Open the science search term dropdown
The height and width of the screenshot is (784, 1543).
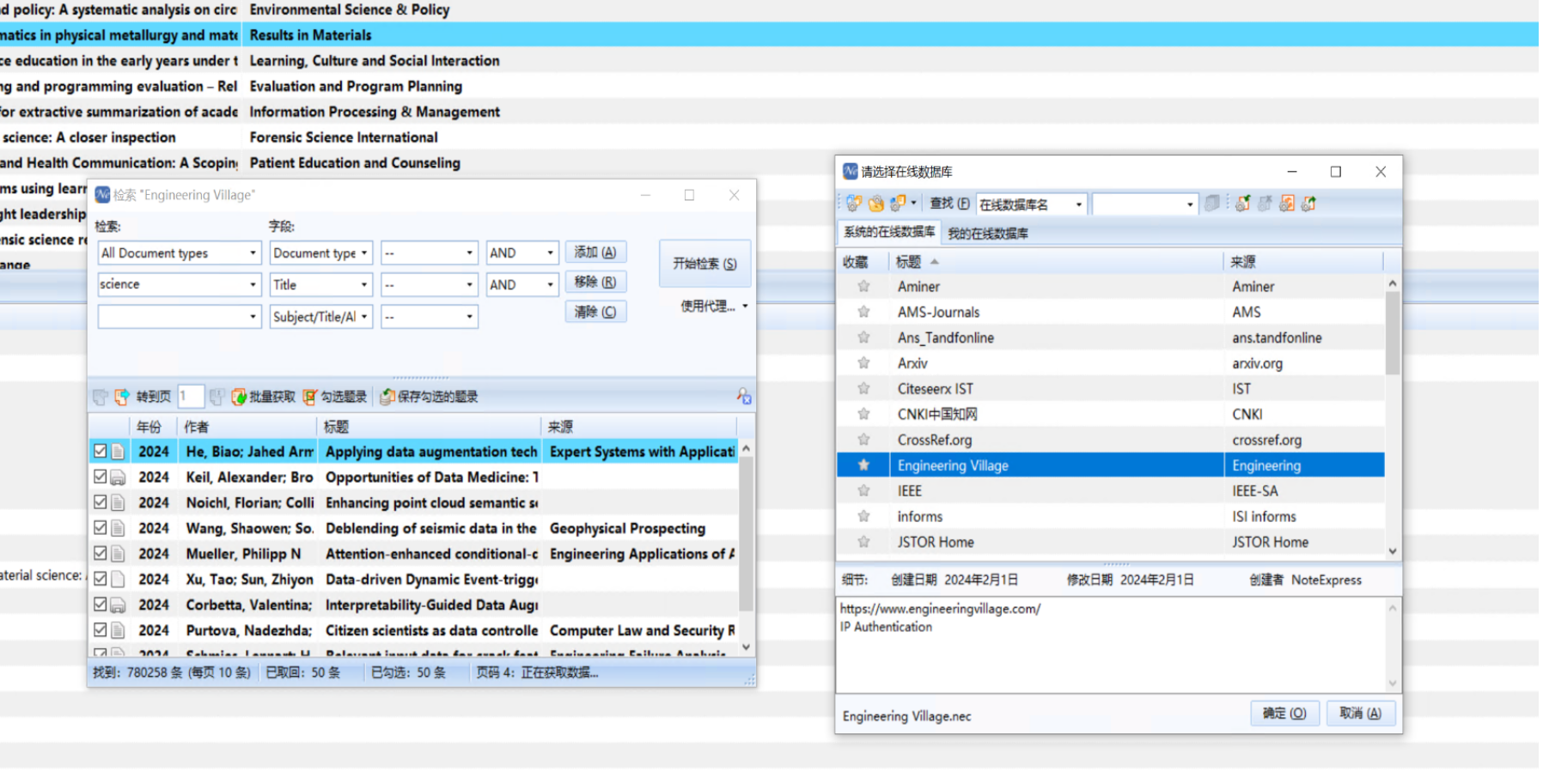point(253,285)
